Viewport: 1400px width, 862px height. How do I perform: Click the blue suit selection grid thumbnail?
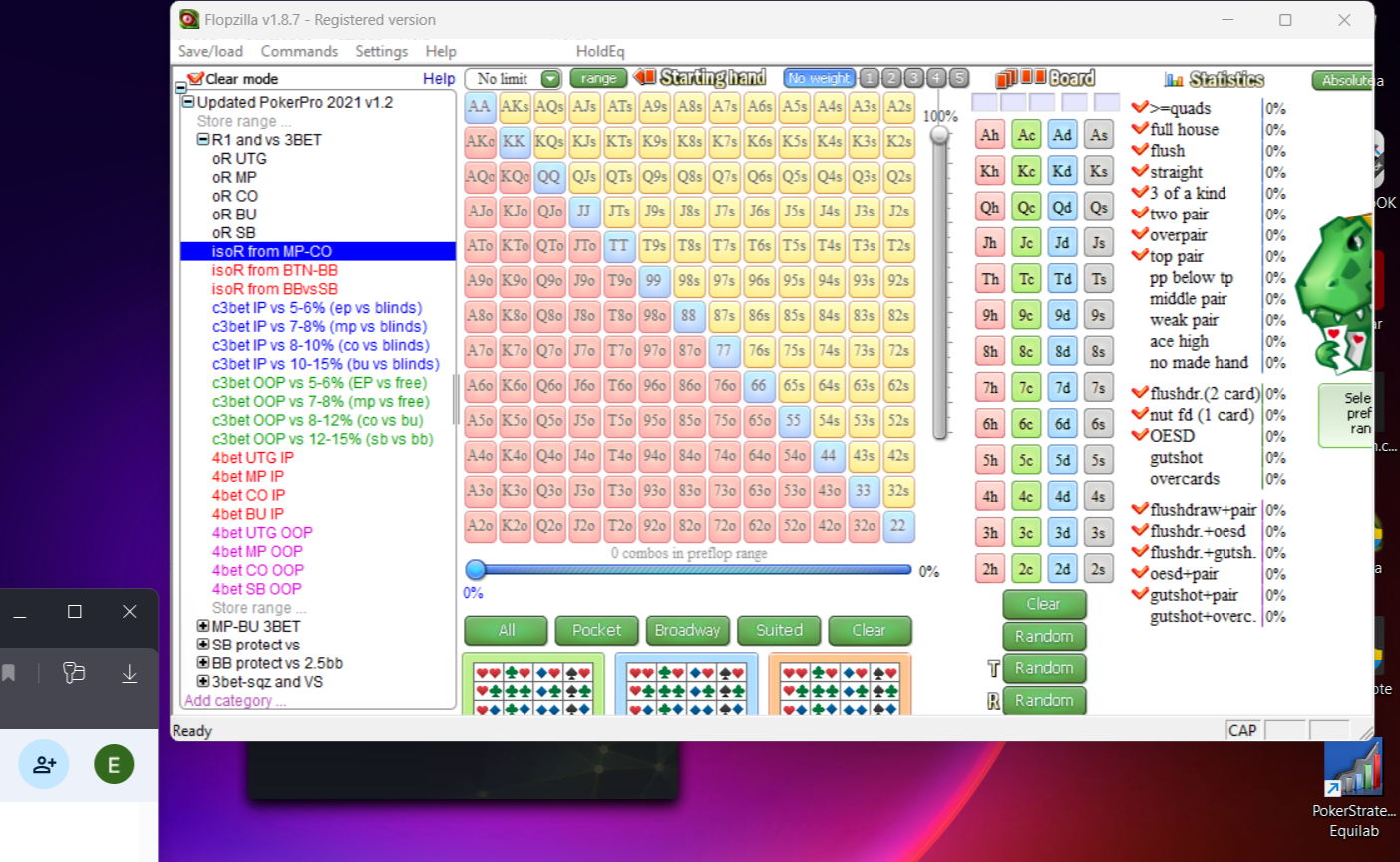(x=687, y=685)
